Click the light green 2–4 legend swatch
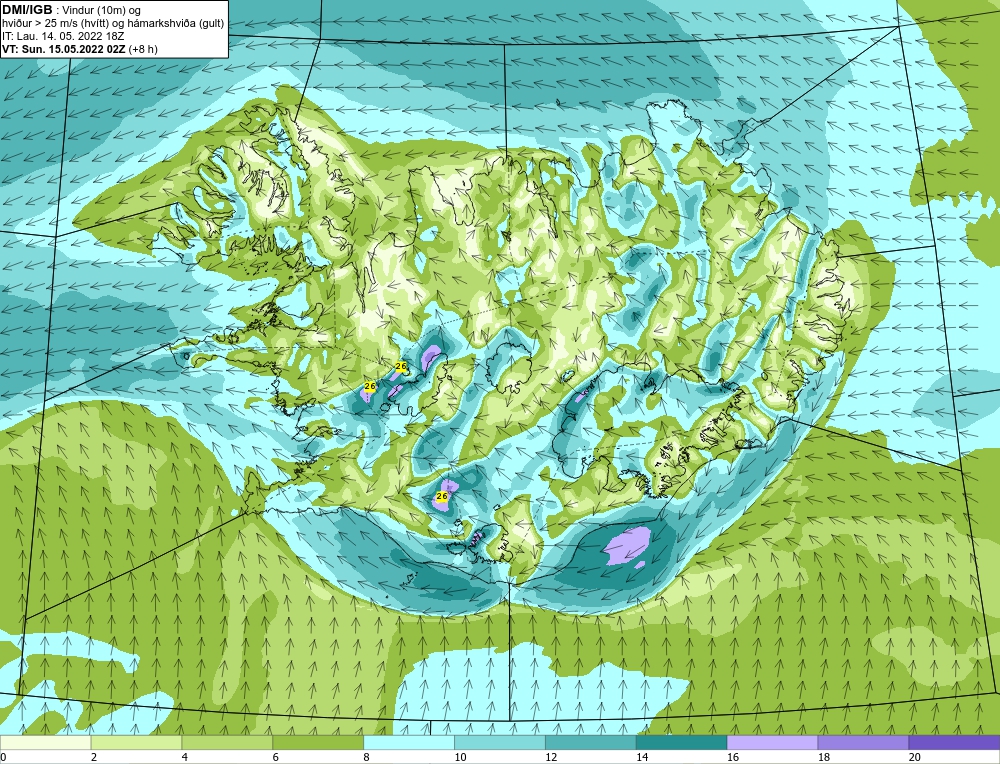The width and height of the screenshot is (1000, 764). (x=136, y=742)
